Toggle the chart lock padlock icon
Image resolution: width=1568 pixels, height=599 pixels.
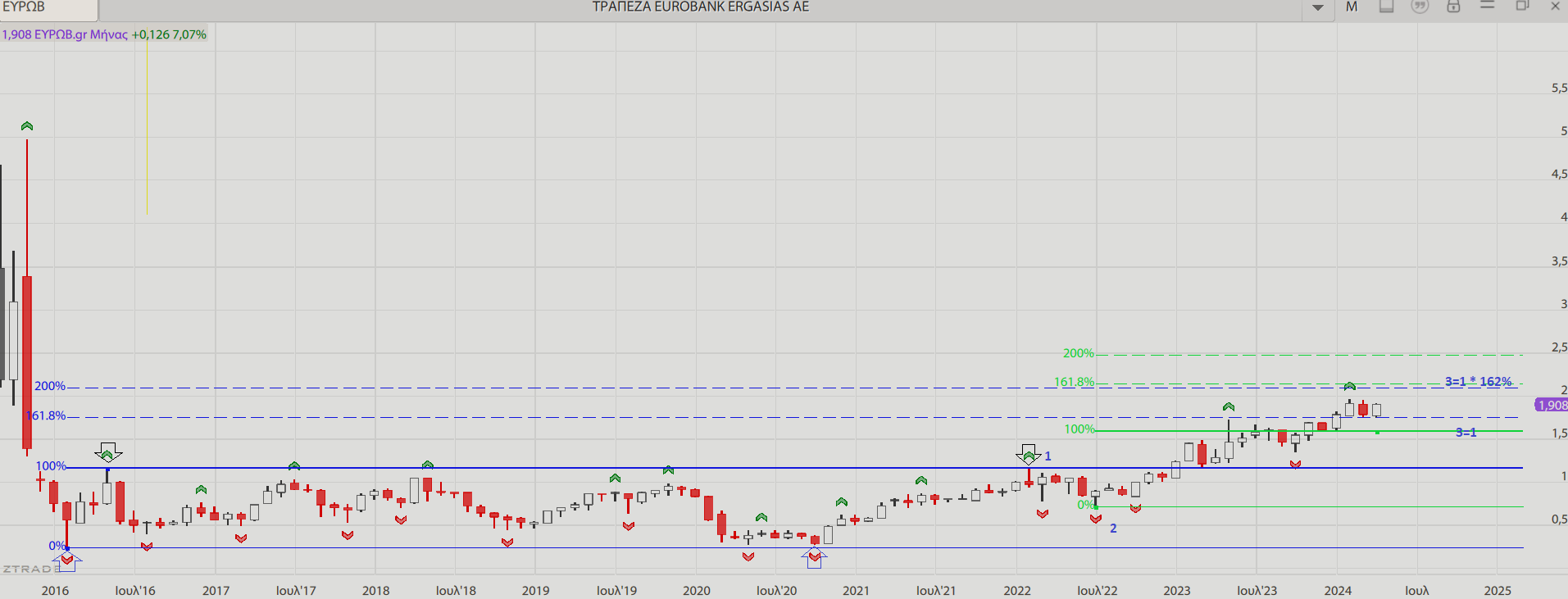click(x=1453, y=7)
